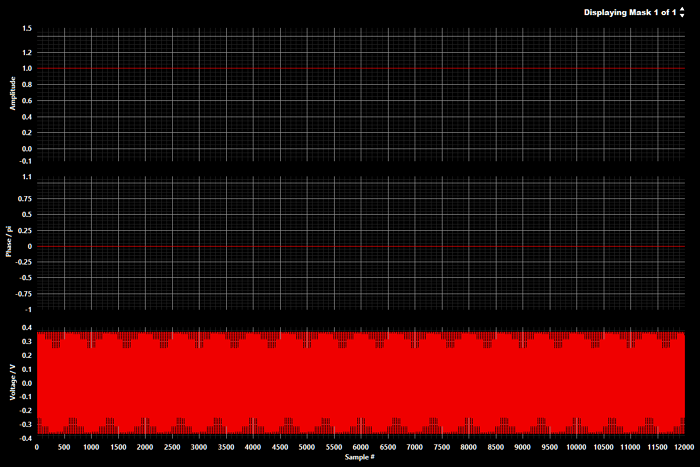Click the 6000 tick on sample axis

tap(361, 447)
